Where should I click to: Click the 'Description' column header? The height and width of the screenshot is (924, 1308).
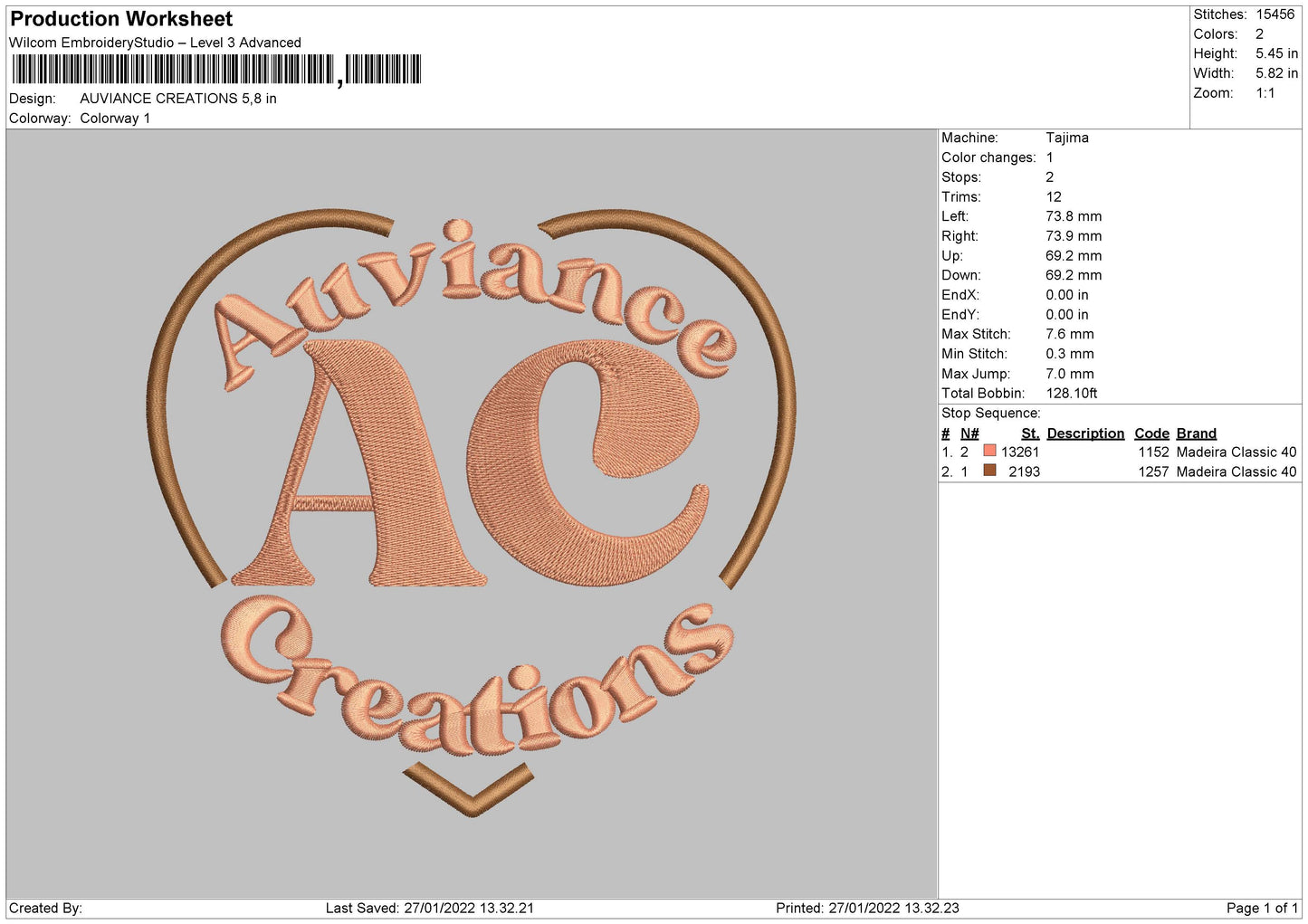pyautogui.click(x=1085, y=433)
